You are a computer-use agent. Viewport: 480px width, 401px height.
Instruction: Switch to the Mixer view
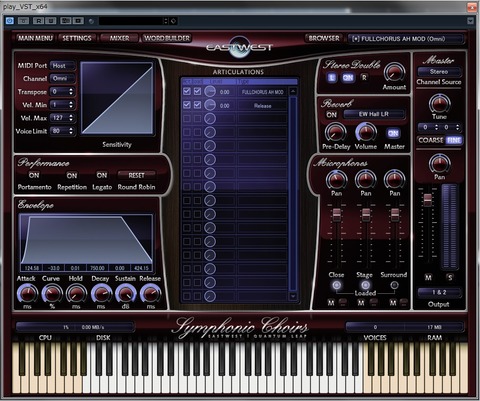[119, 38]
